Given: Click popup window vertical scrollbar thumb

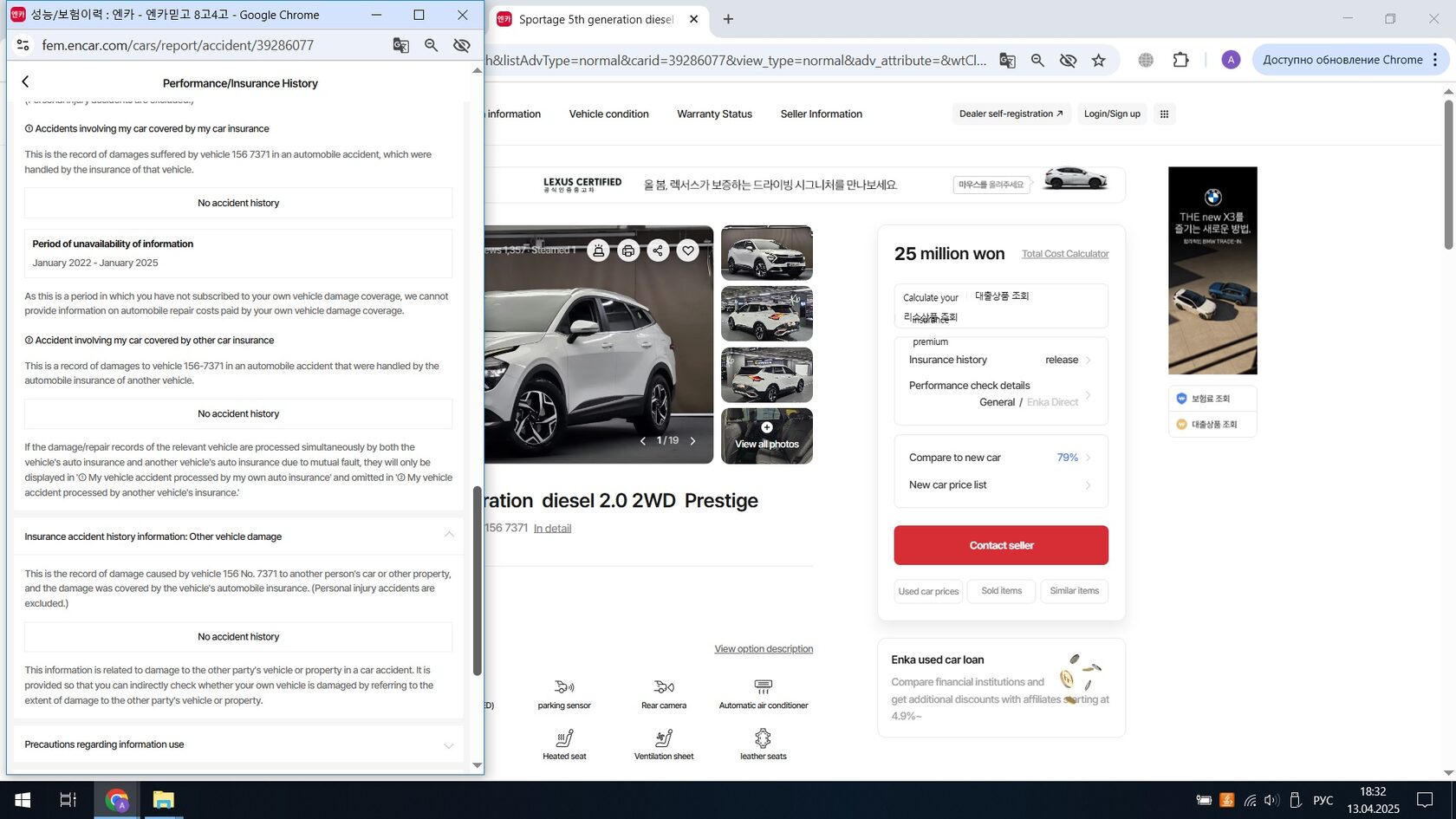Looking at the screenshot, I should pos(477,581).
